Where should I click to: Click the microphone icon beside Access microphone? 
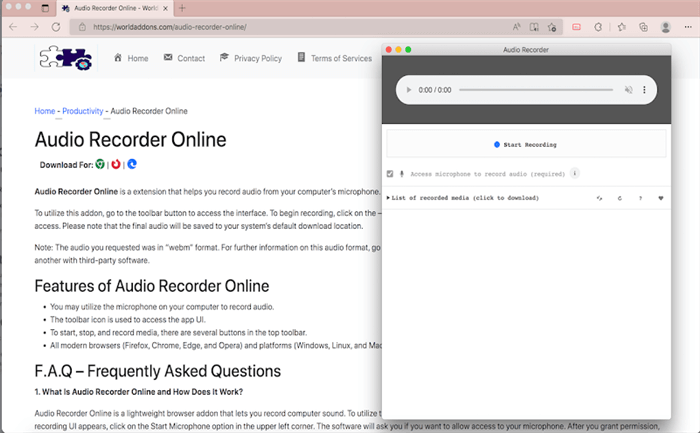tap(402, 174)
